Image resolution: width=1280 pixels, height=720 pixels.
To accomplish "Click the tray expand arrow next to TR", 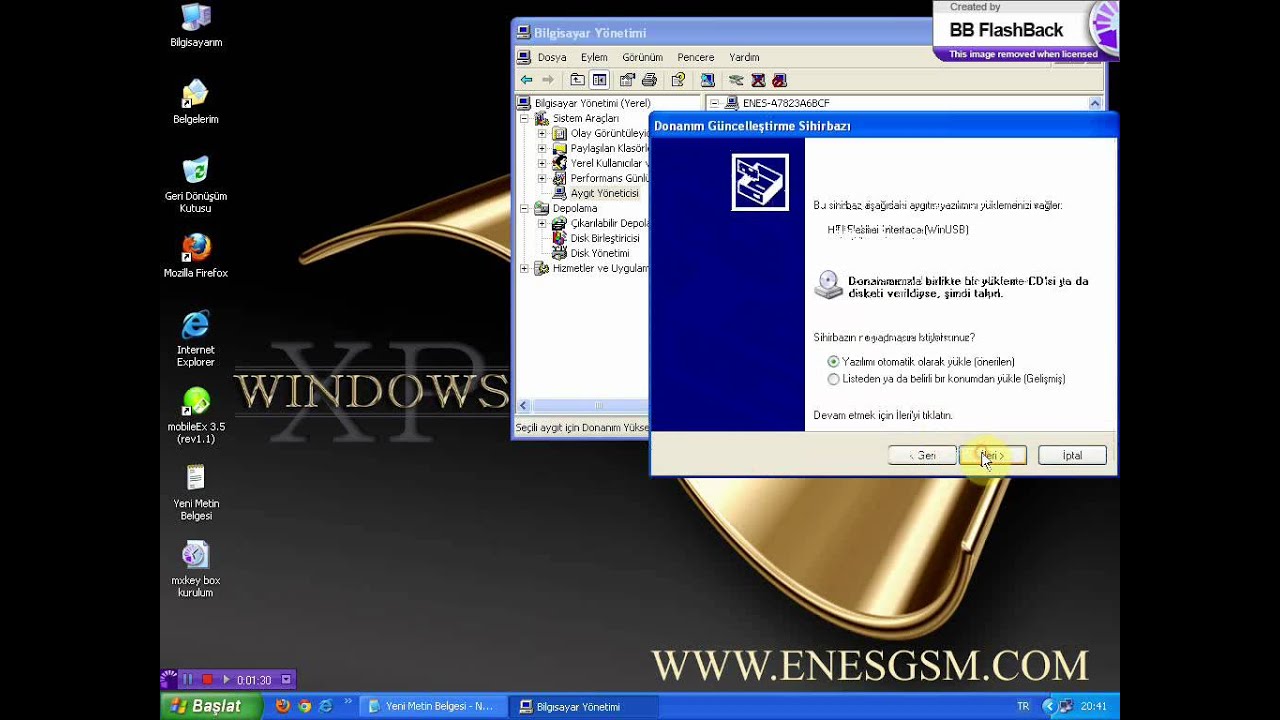I will pos(1048,706).
